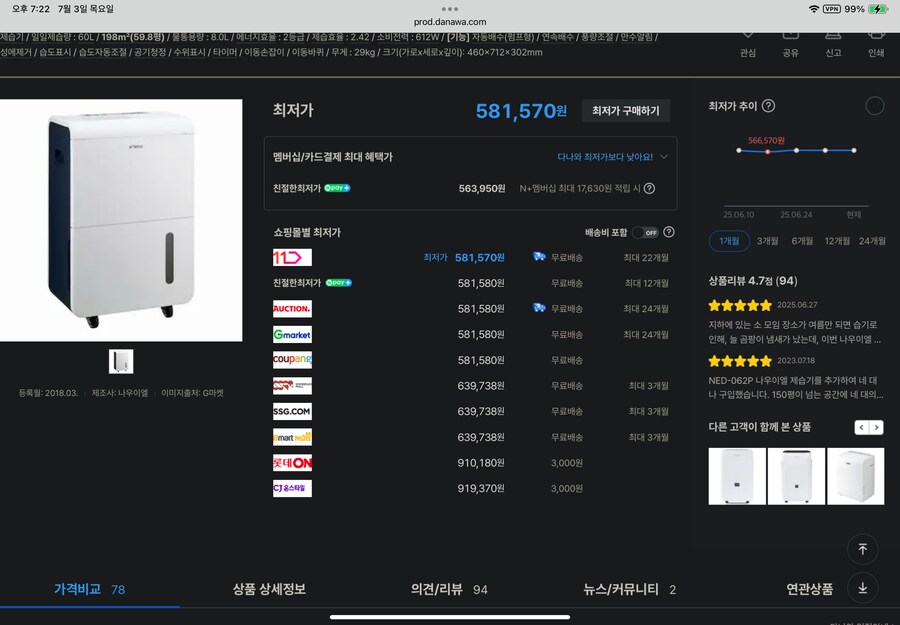
Task: Open the 의견/리뷰 tab
Action: (x=449, y=589)
